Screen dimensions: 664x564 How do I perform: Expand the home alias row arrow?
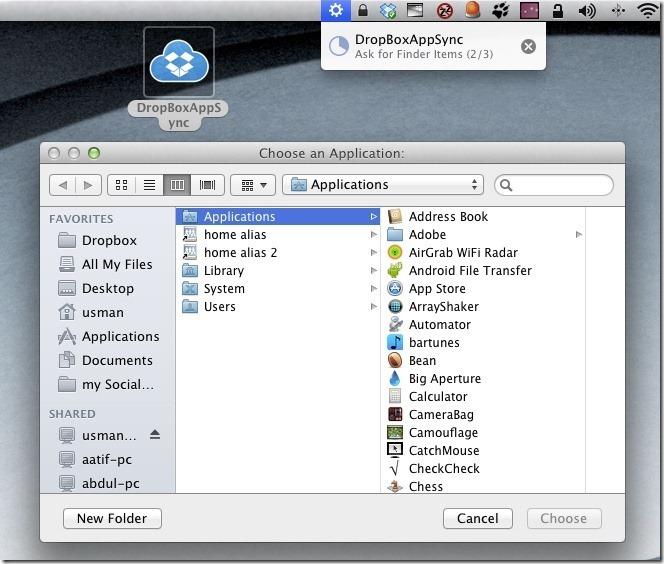[374, 235]
